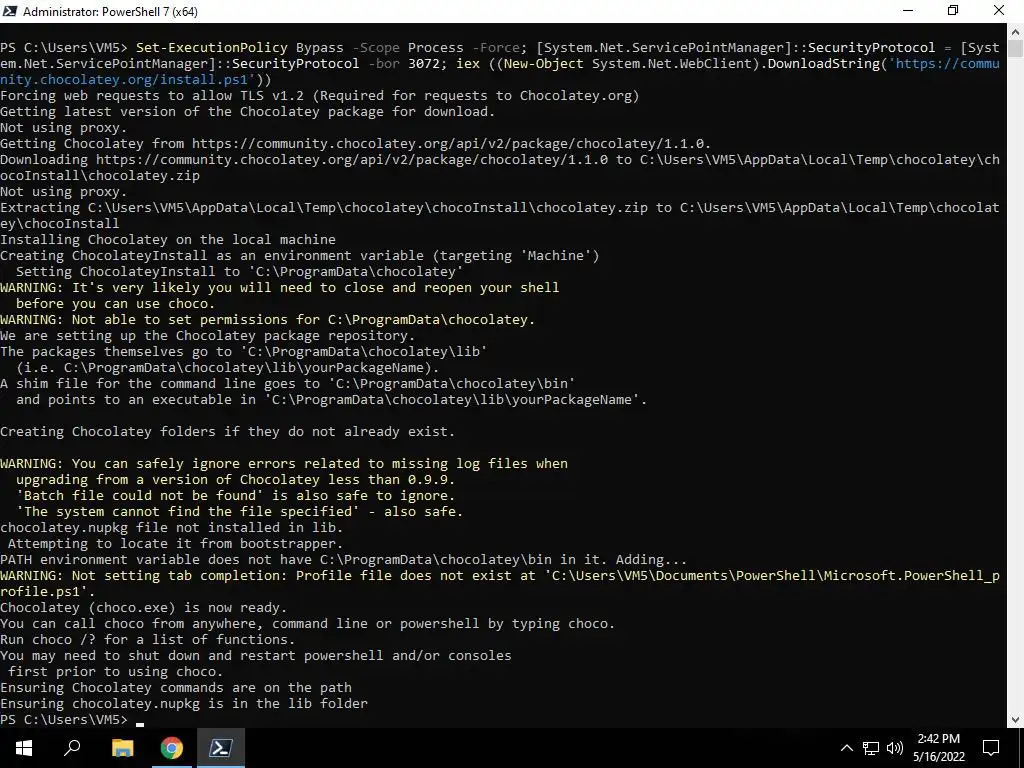Click 'Creating Chocolatey folders if they do not already exist.'
Viewport: 1024px width, 768px height.
[x=227, y=432]
